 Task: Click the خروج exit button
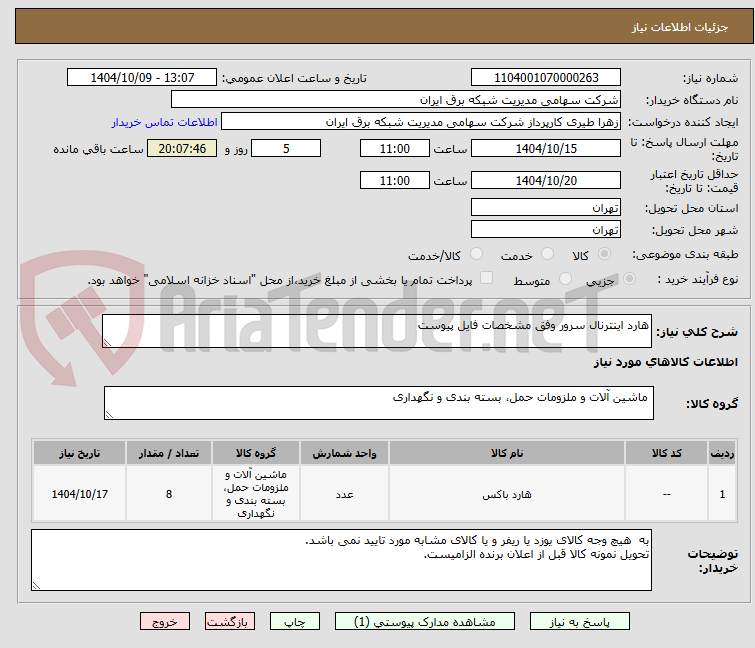165,622
